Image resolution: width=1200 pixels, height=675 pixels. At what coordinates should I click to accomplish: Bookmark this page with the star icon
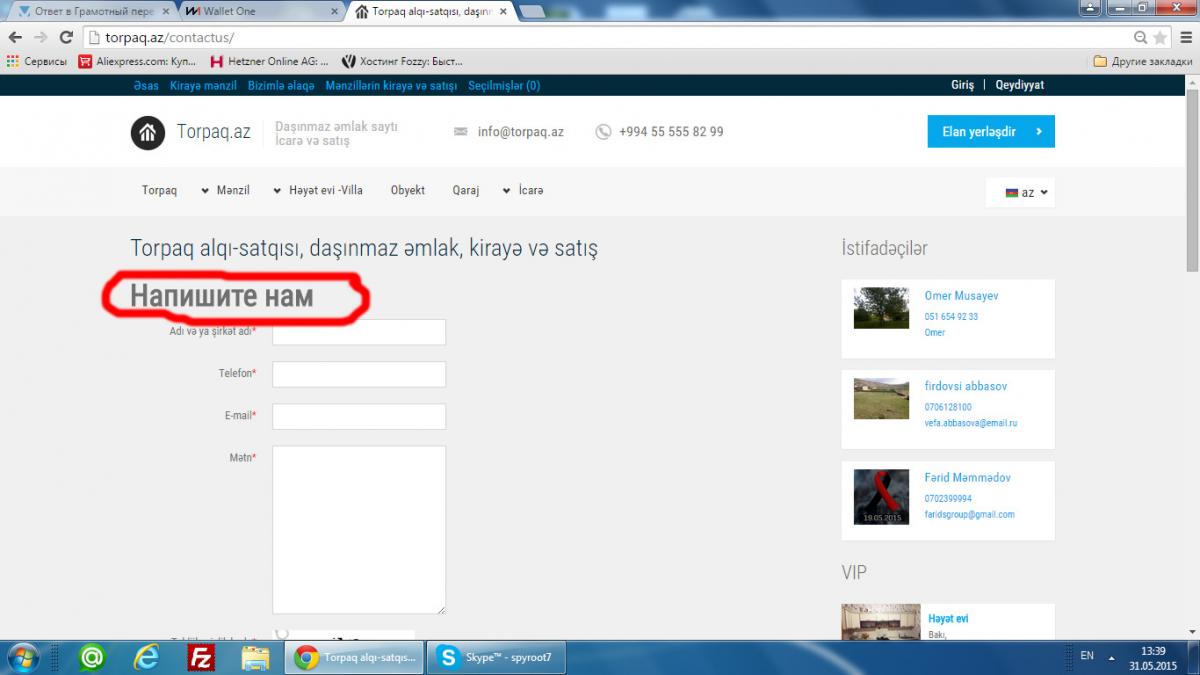tap(1160, 37)
